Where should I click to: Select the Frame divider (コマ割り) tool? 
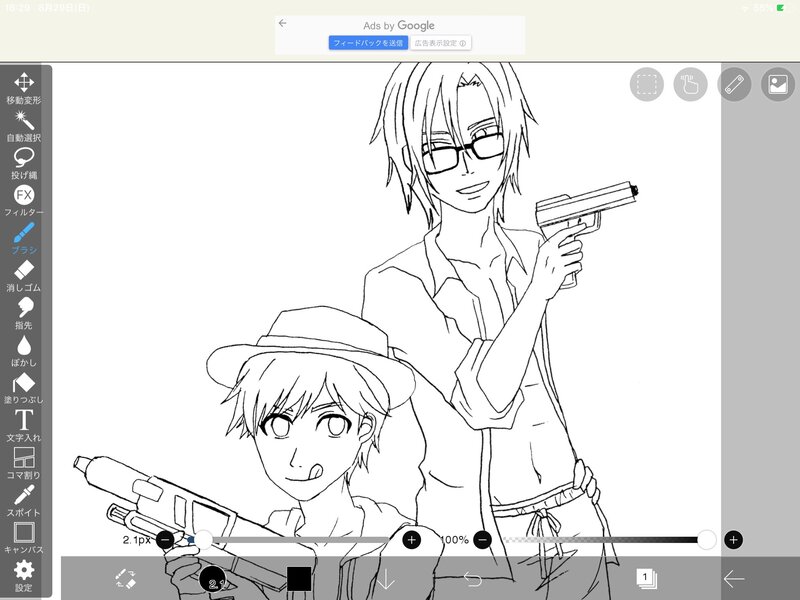tap(23, 463)
